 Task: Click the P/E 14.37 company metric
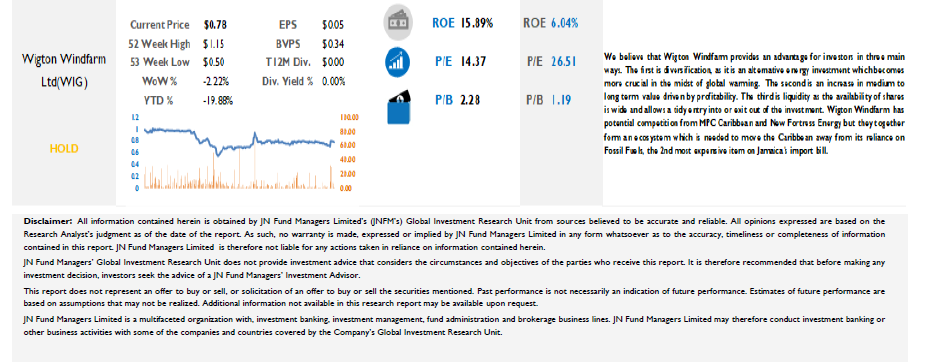[x=456, y=61]
